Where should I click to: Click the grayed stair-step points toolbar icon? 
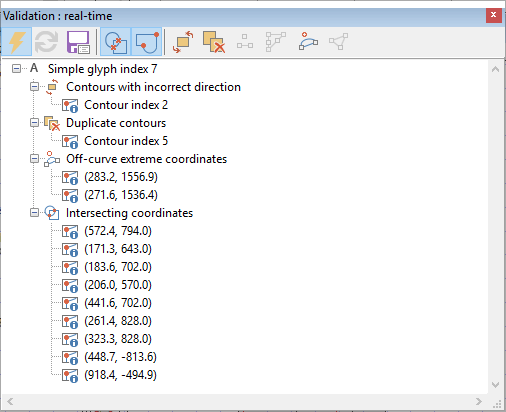[x=276, y=42]
